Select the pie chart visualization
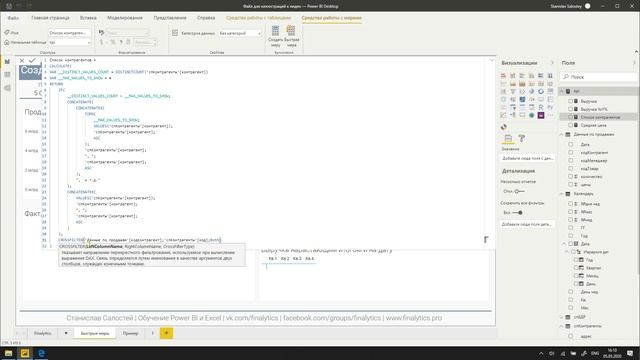This screenshot has height=360, width=640. [531, 91]
